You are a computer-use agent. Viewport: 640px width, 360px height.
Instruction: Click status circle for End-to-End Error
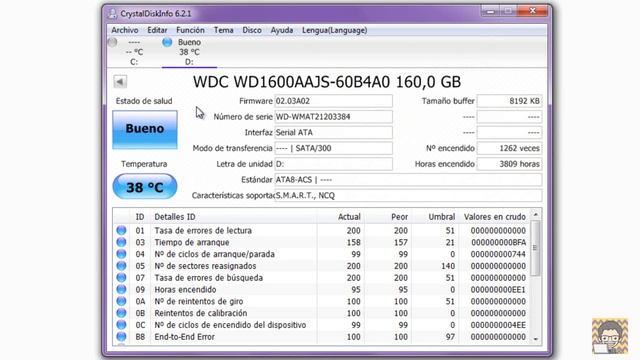121,337
